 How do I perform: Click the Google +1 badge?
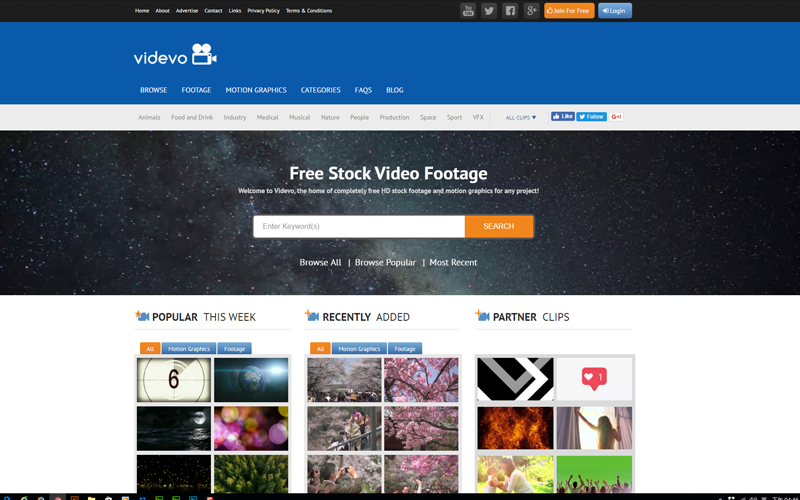(x=617, y=117)
